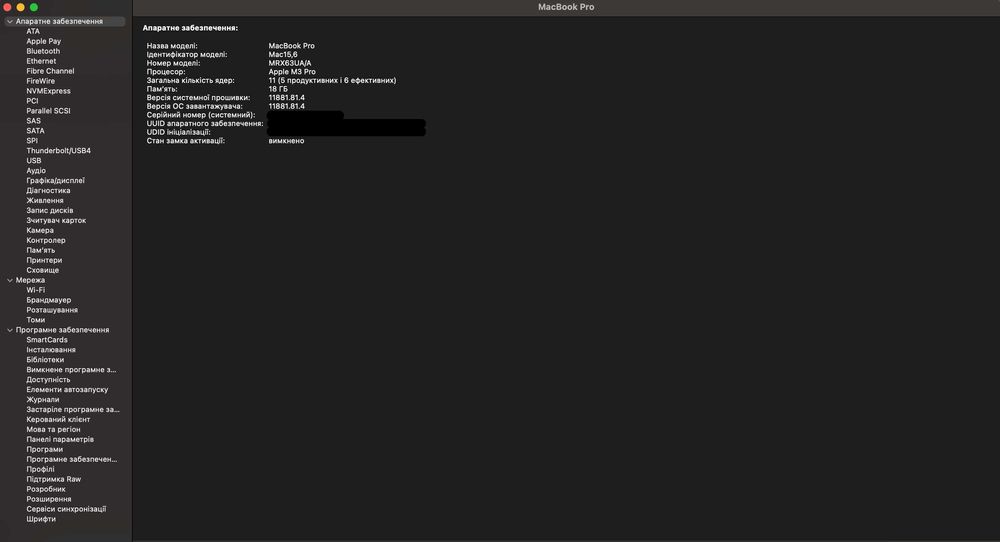1000x542 pixels.
Task: Open Керований клієнт entry
Action: (x=58, y=420)
